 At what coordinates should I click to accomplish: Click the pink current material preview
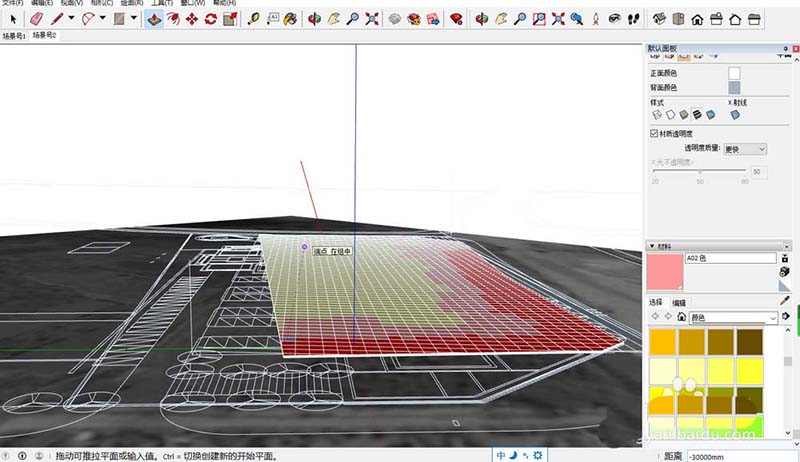[x=665, y=272]
